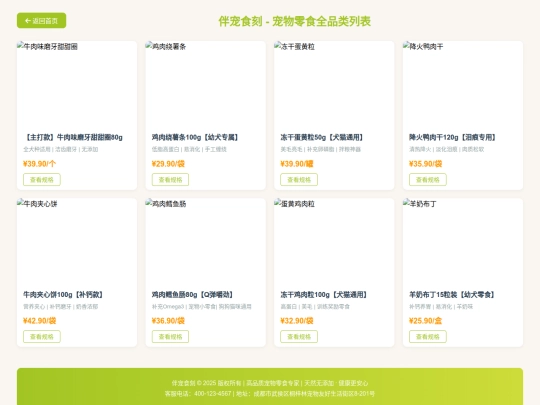This screenshot has width=540, height=405.
Task: Click tag line under 羊奶布丁15粒装 title
Action: (441, 307)
